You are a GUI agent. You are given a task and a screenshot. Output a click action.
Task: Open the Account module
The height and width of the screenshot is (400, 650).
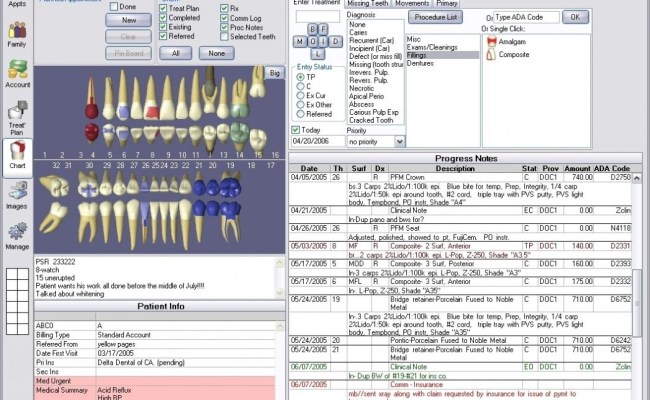17,74
